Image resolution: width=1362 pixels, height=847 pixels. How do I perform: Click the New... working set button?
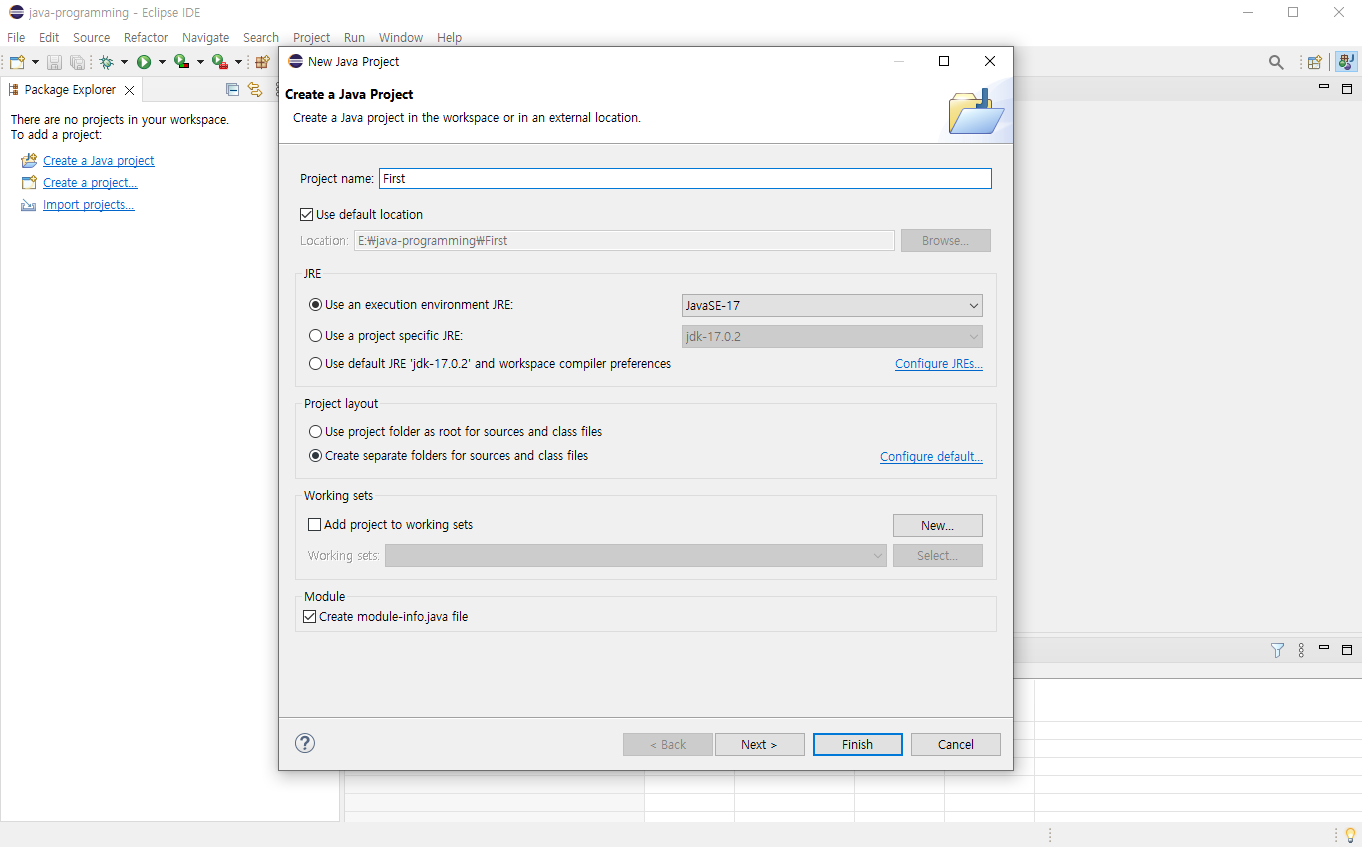point(937,525)
